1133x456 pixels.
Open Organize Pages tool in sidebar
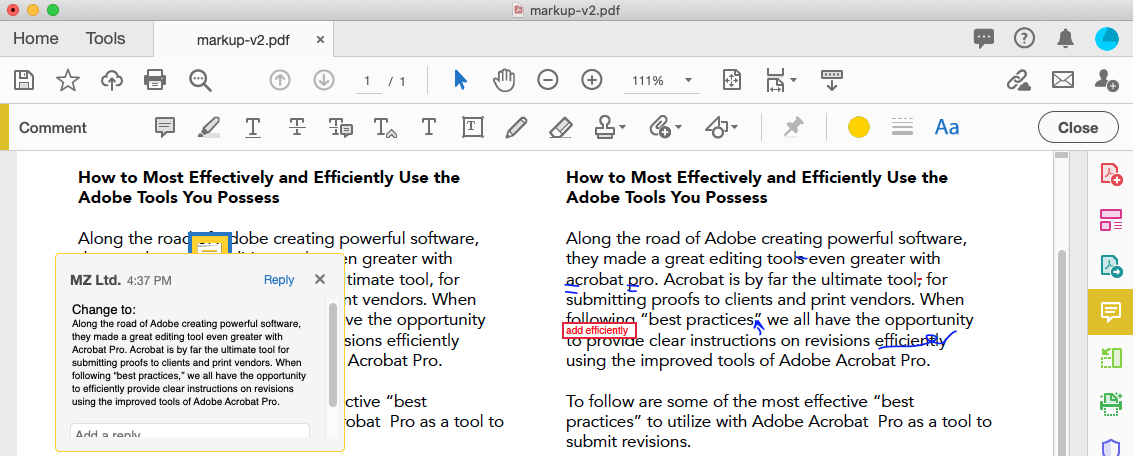point(1111,220)
